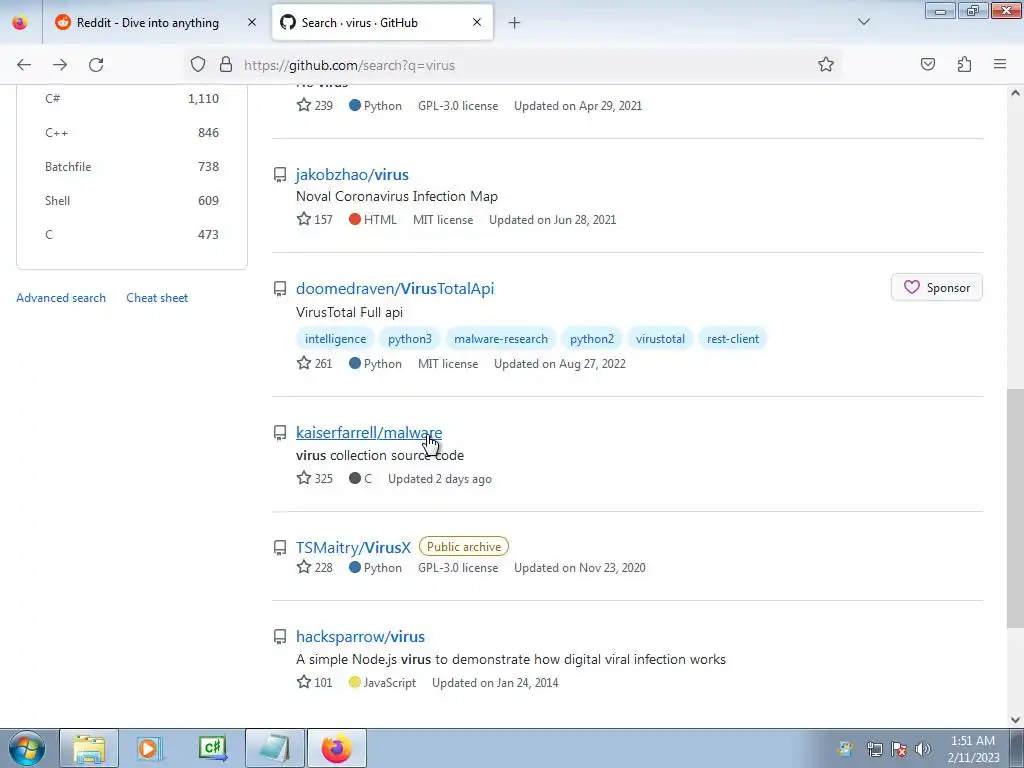
Task: Select the intelligence topic tag
Action: [336, 339]
